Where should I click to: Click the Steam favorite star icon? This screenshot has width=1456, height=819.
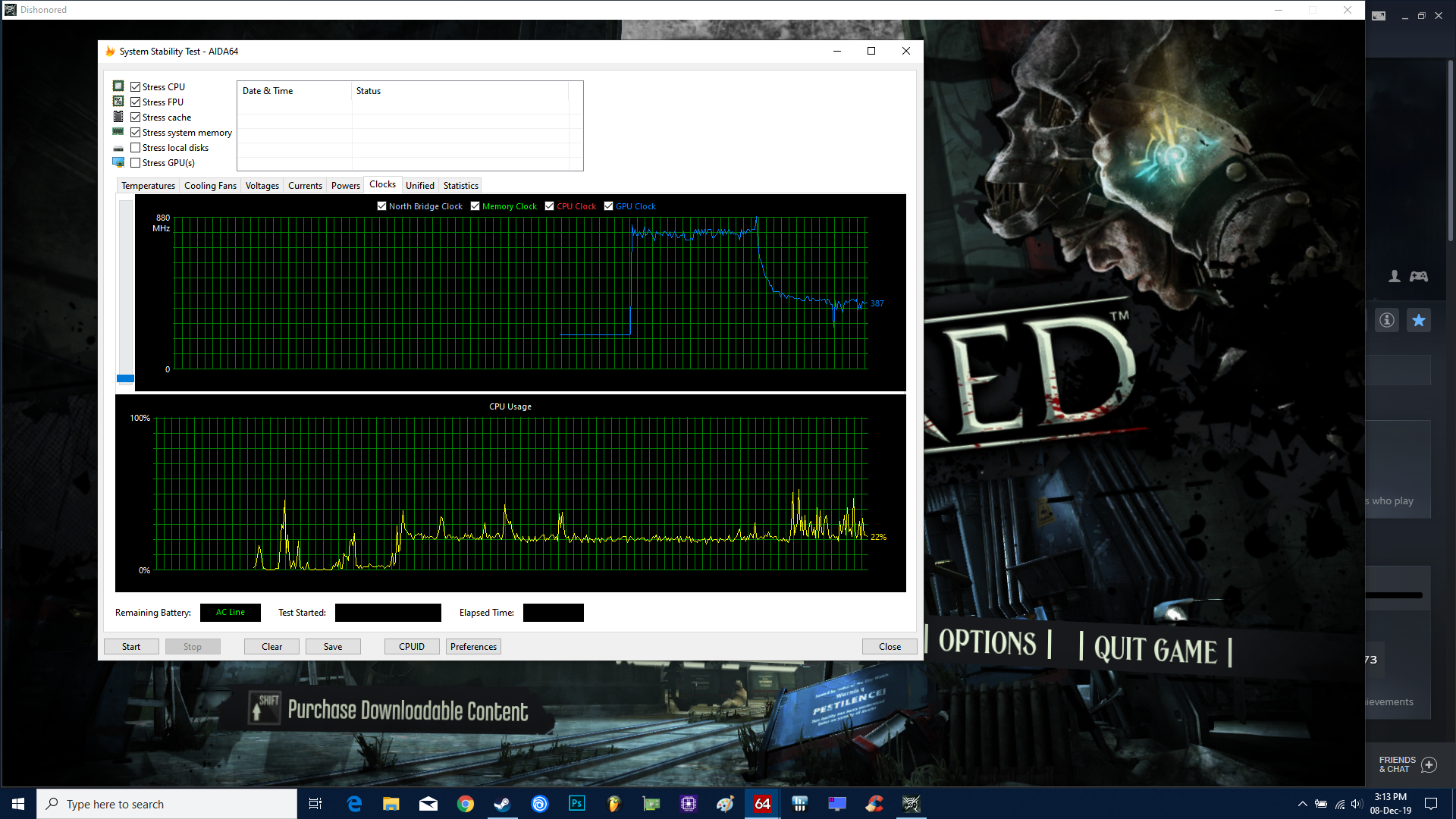click(x=1419, y=320)
